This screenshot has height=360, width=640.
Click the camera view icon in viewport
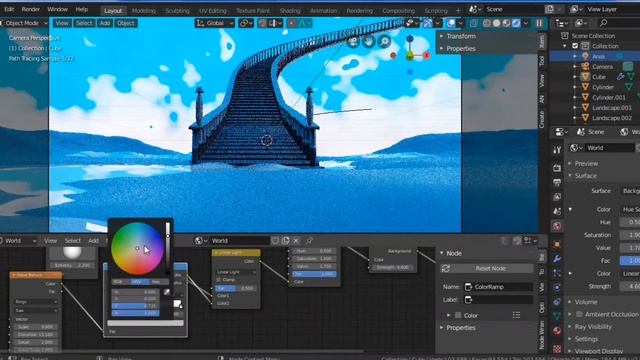pos(353,42)
